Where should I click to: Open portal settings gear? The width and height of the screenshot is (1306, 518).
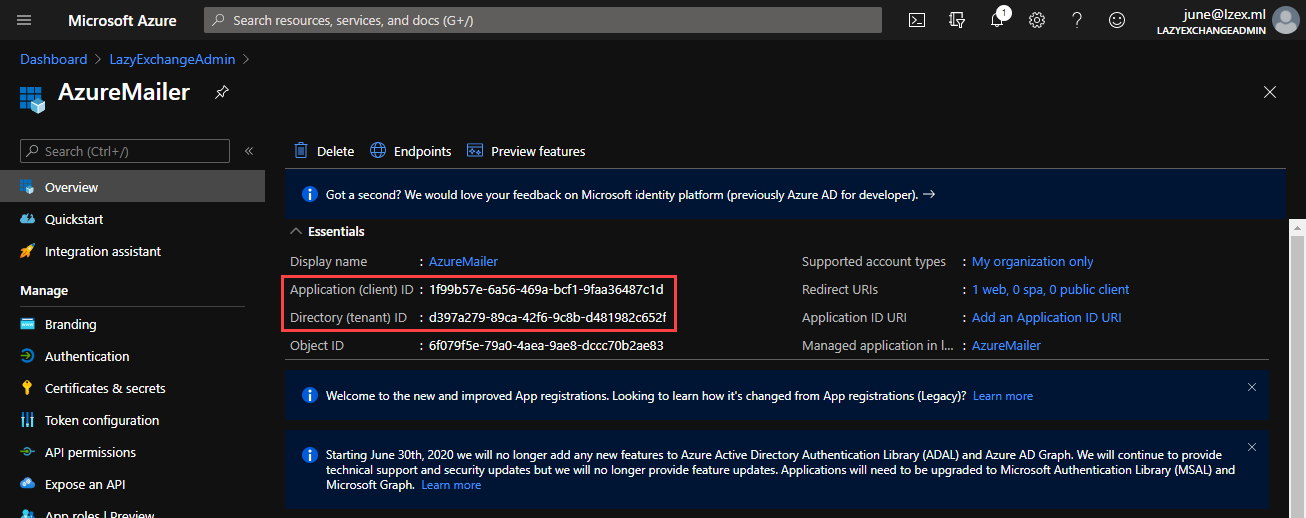click(1037, 20)
